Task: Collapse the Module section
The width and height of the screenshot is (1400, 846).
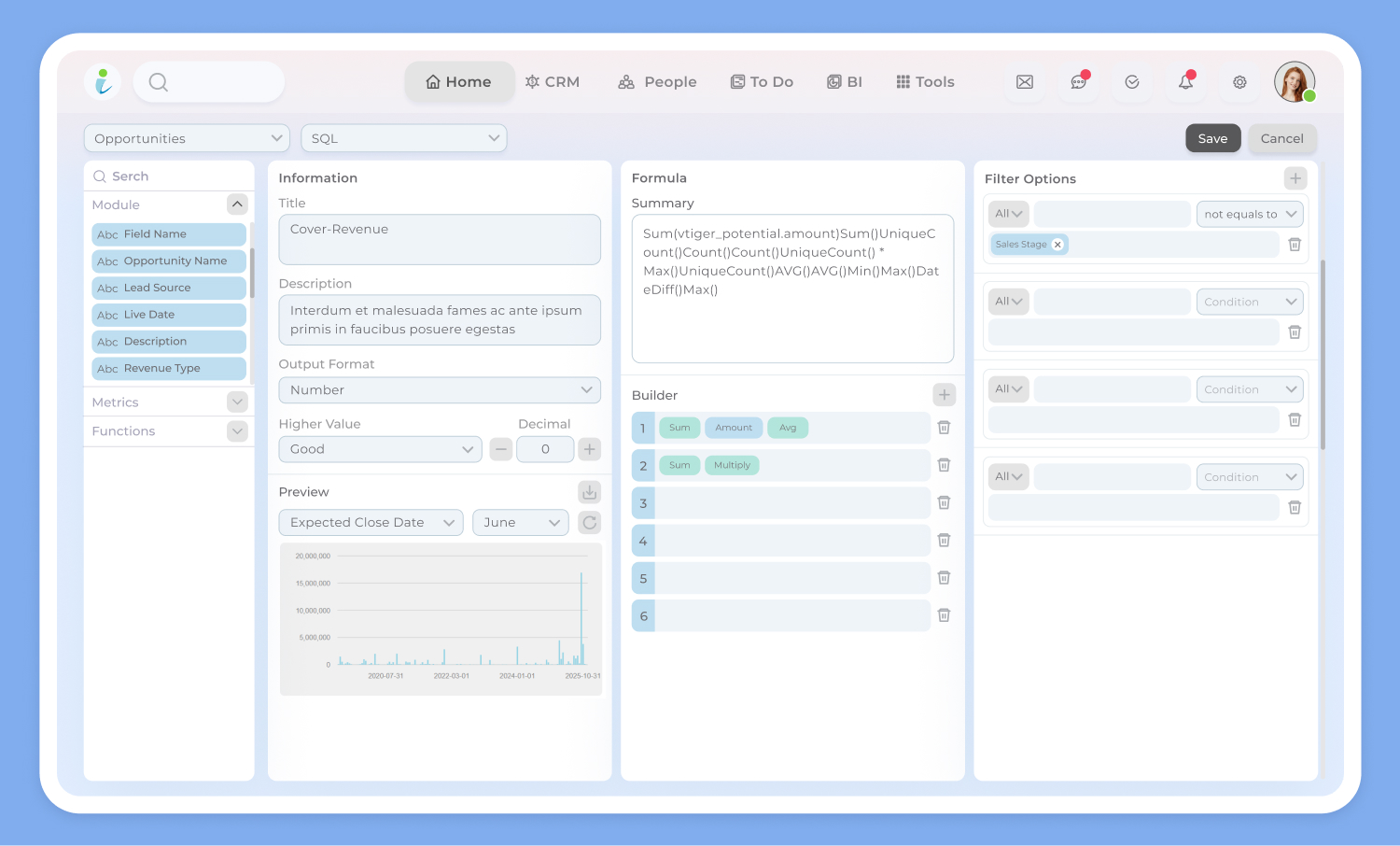Action: tap(237, 204)
